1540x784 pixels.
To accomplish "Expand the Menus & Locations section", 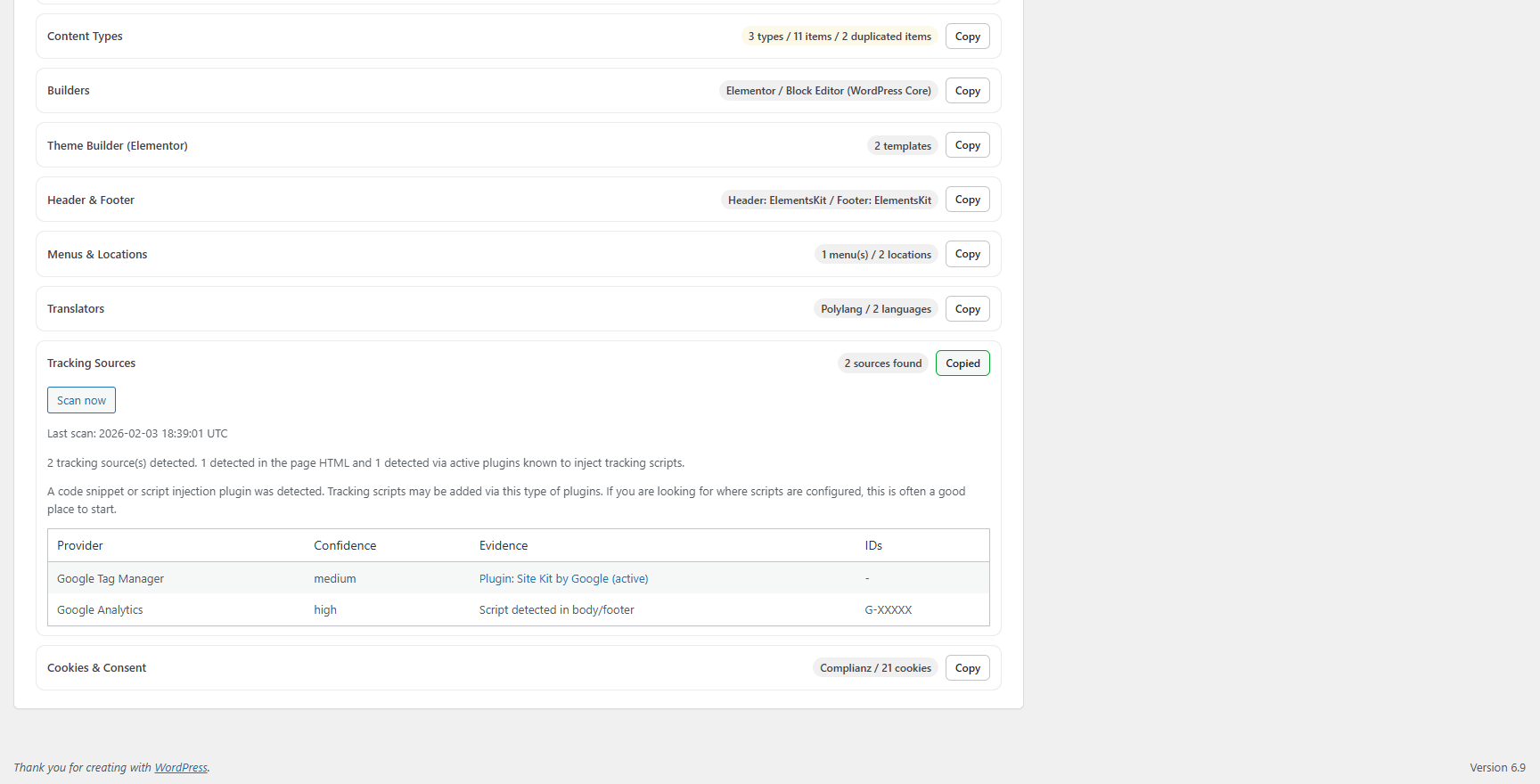I will [x=97, y=255].
